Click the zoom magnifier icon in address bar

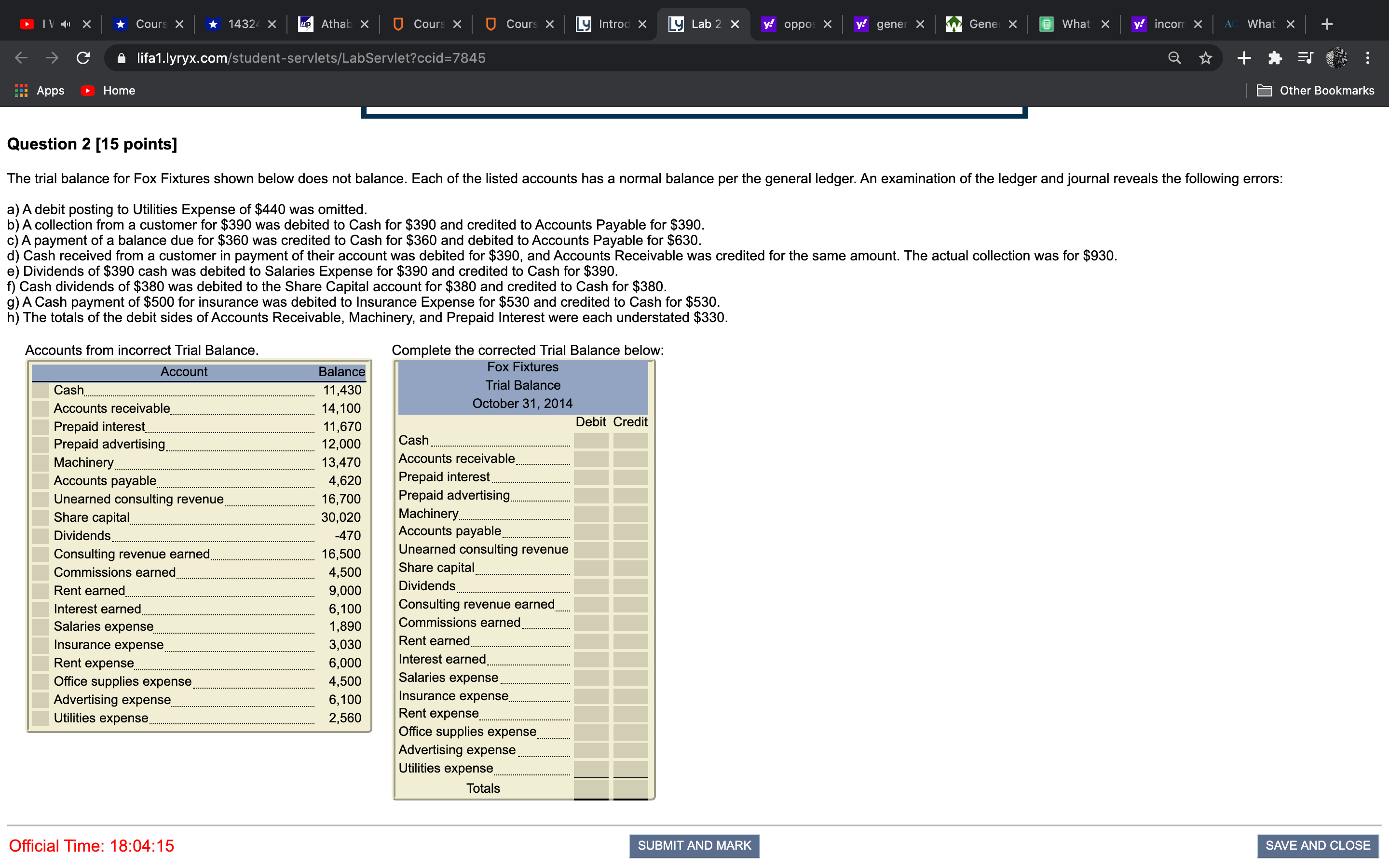[x=1174, y=58]
